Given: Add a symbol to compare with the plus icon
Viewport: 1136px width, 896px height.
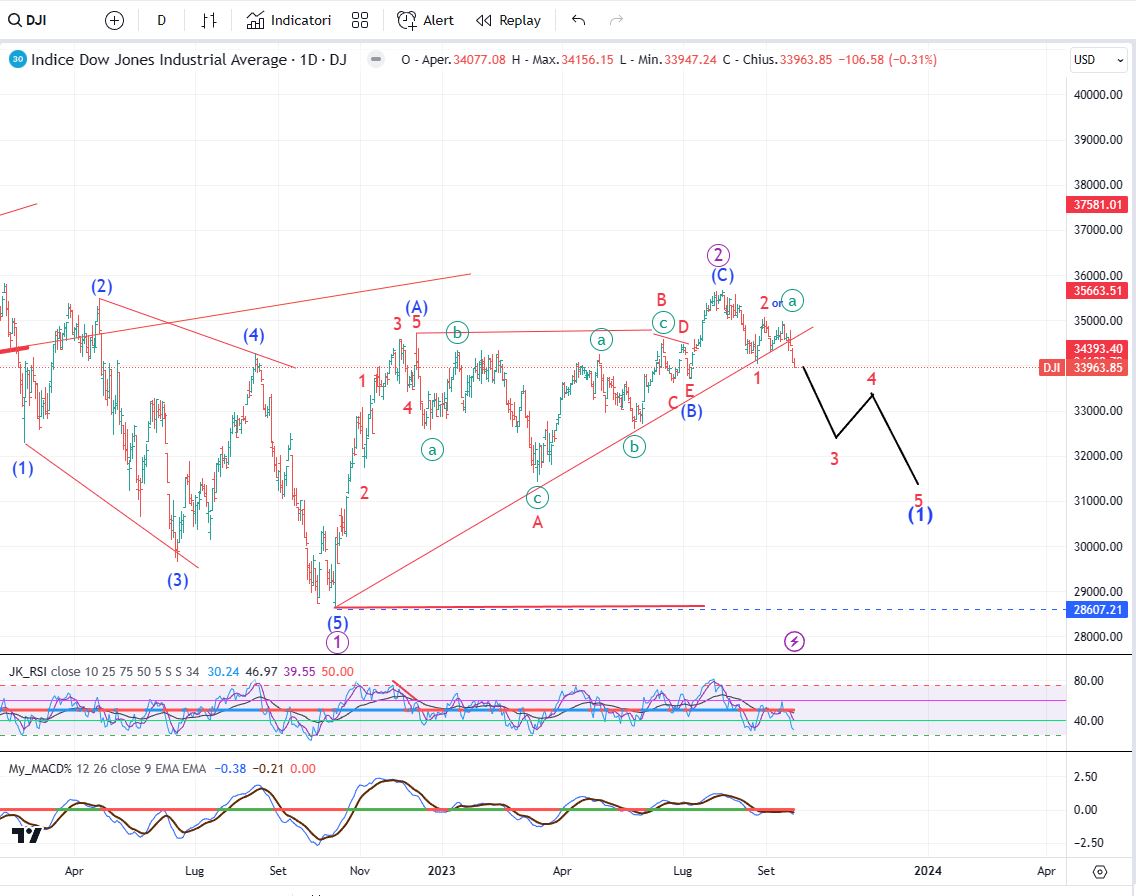Looking at the screenshot, I should 114,20.
